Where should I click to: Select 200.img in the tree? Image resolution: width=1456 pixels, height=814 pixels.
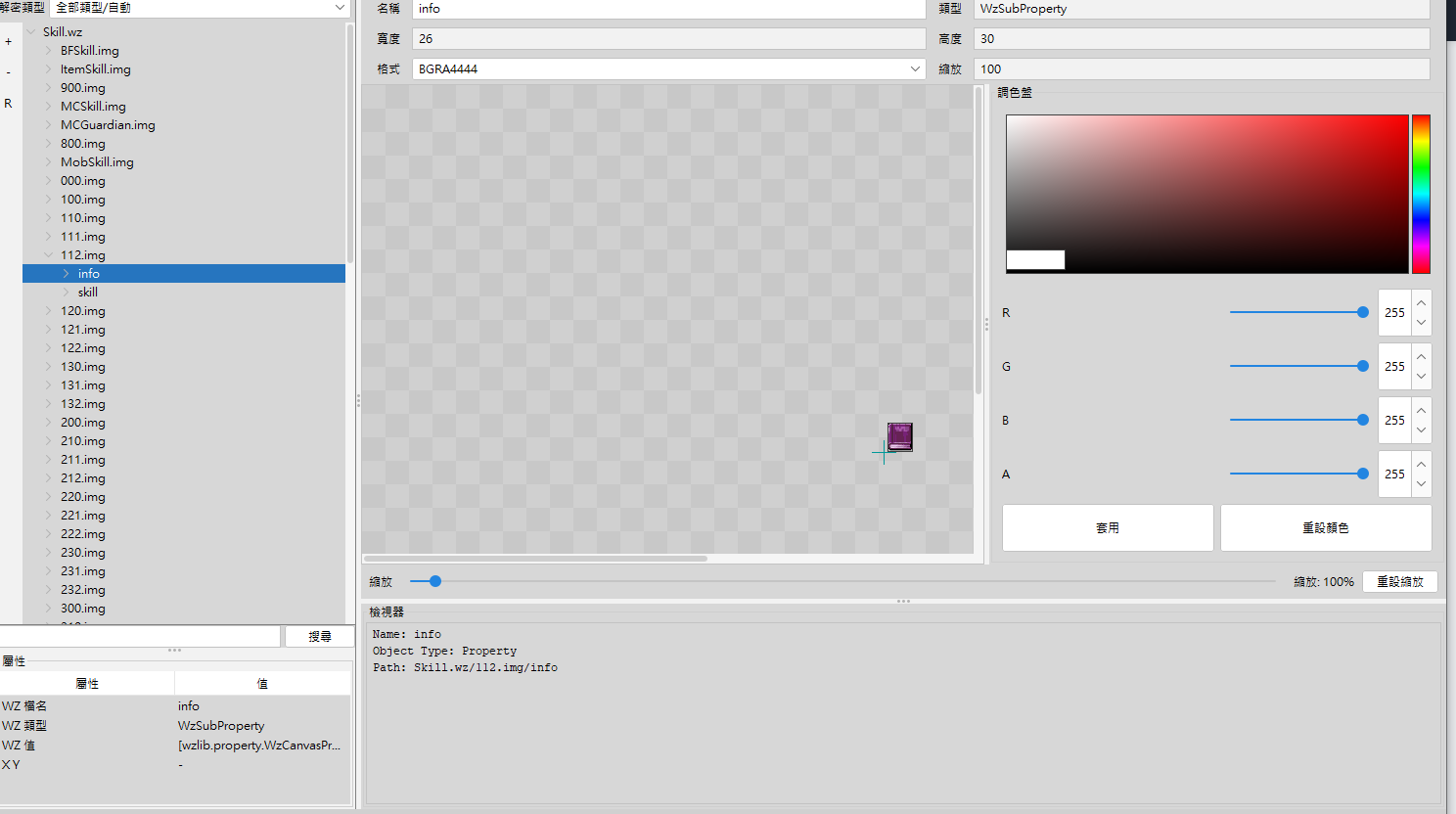click(83, 423)
